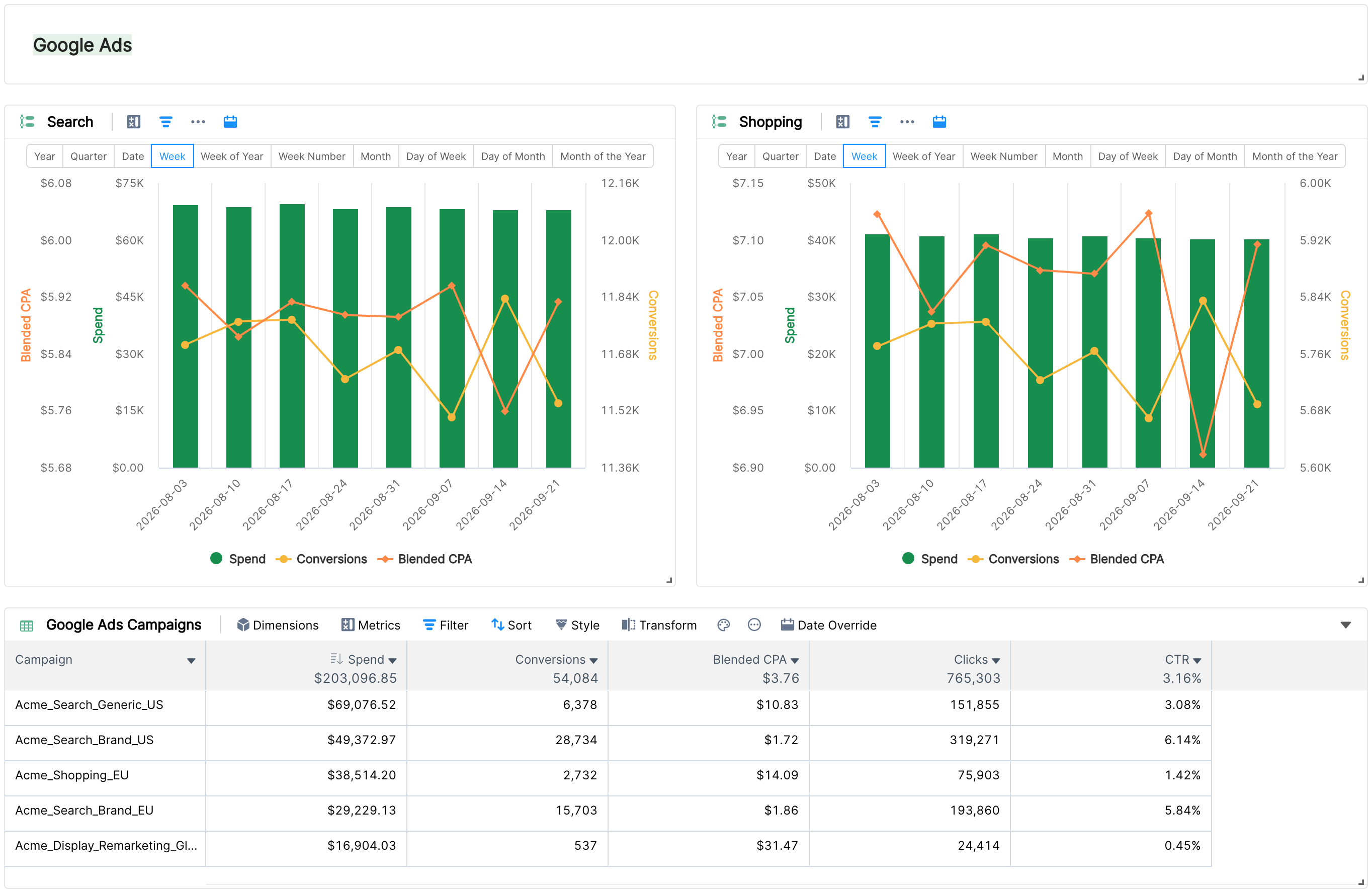Viewport: 1372px width, 895px height.
Task: Open more options ellipsis in Search widget
Action: [198, 122]
